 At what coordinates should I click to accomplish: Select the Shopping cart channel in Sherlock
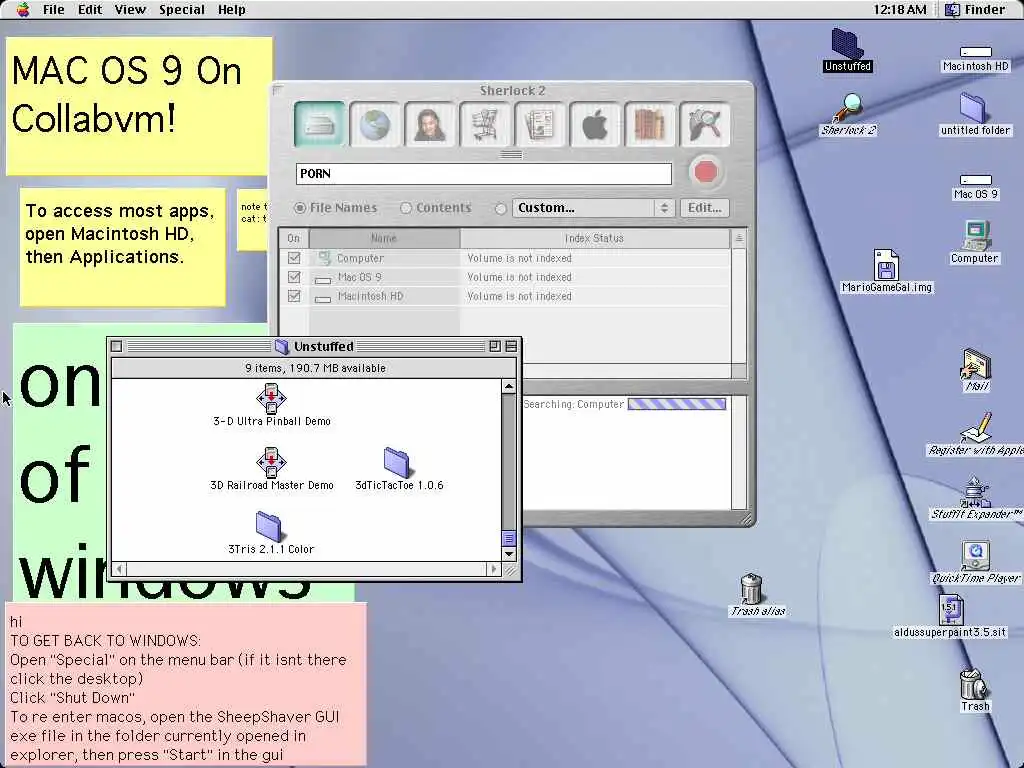pyautogui.click(x=484, y=123)
